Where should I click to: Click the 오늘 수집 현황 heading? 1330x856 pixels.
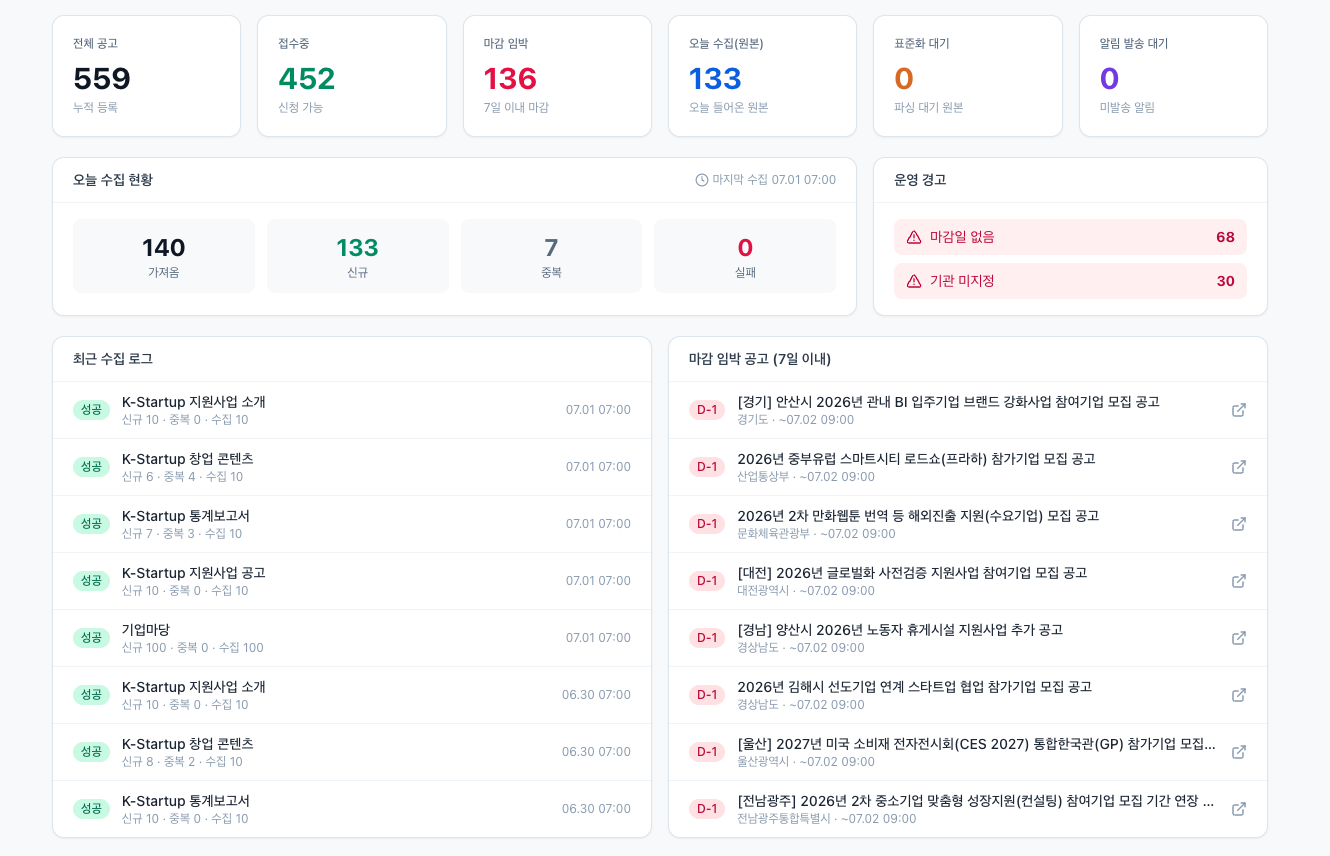pos(113,180)
